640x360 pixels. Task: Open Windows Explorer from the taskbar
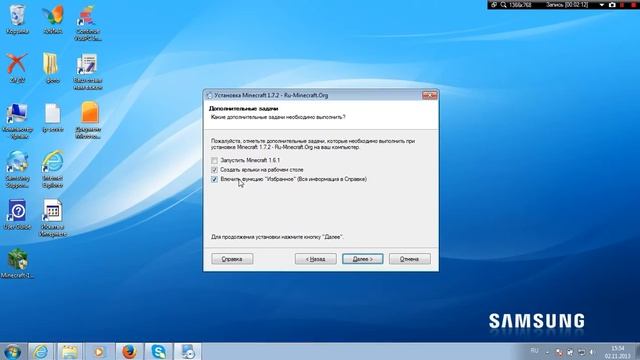(x=70, y=352)
